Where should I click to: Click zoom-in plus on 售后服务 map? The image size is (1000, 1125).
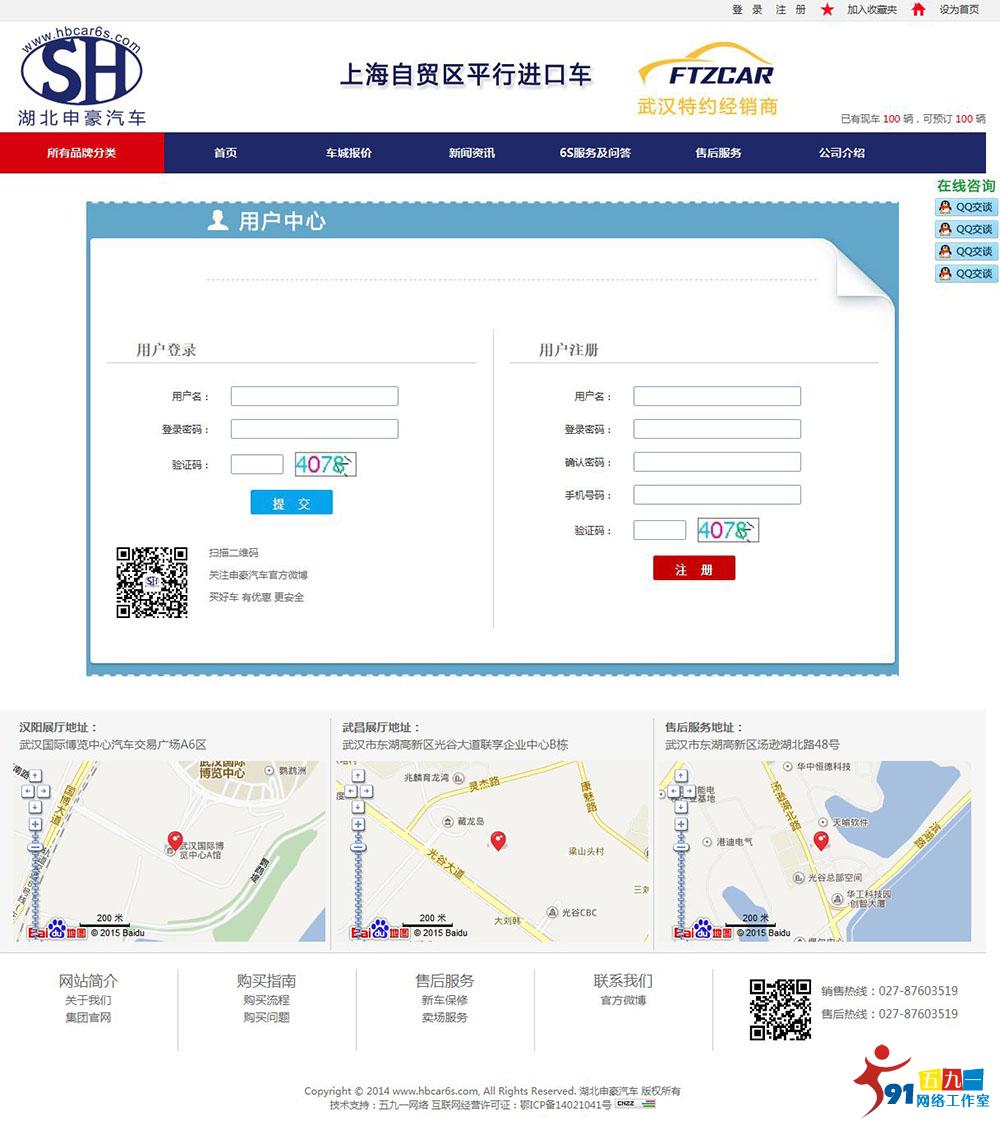click(681, 824)
